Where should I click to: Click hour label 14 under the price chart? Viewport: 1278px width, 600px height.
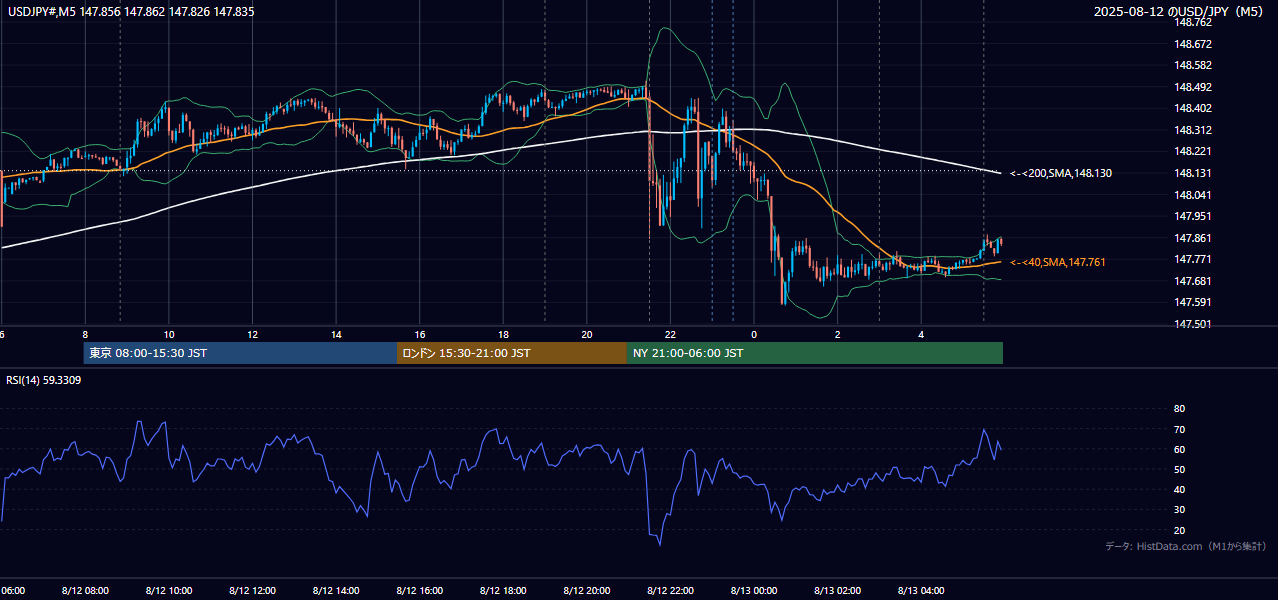tap(336, 335)
